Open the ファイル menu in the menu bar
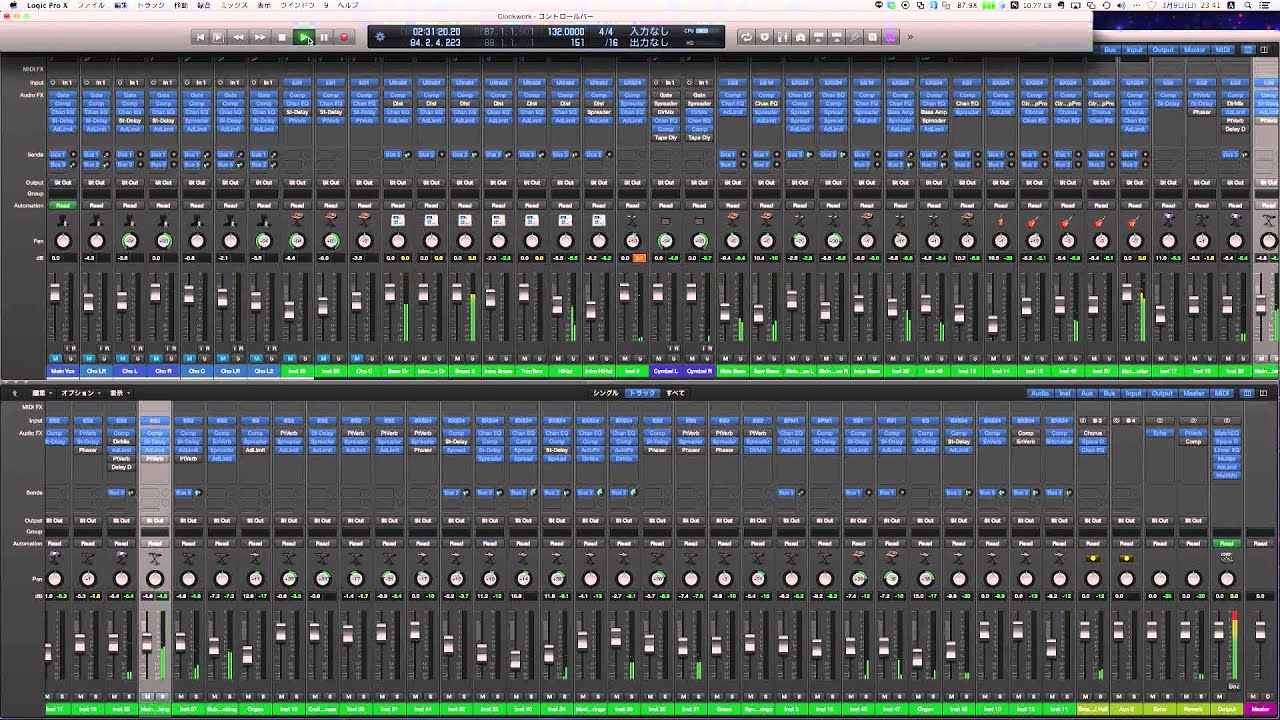Image resolution: width=1280 pixels, height=720 pixels. click(x=91, y=5)
